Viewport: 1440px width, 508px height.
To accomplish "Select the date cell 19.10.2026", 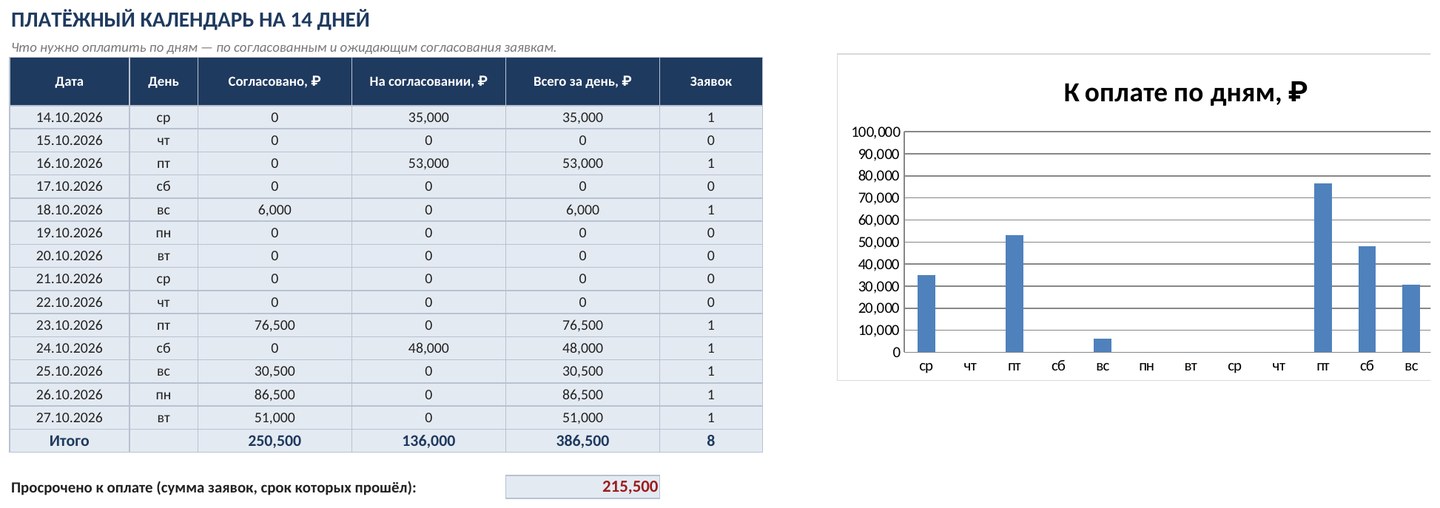I will pyautogui.click(x=69, y=233).
